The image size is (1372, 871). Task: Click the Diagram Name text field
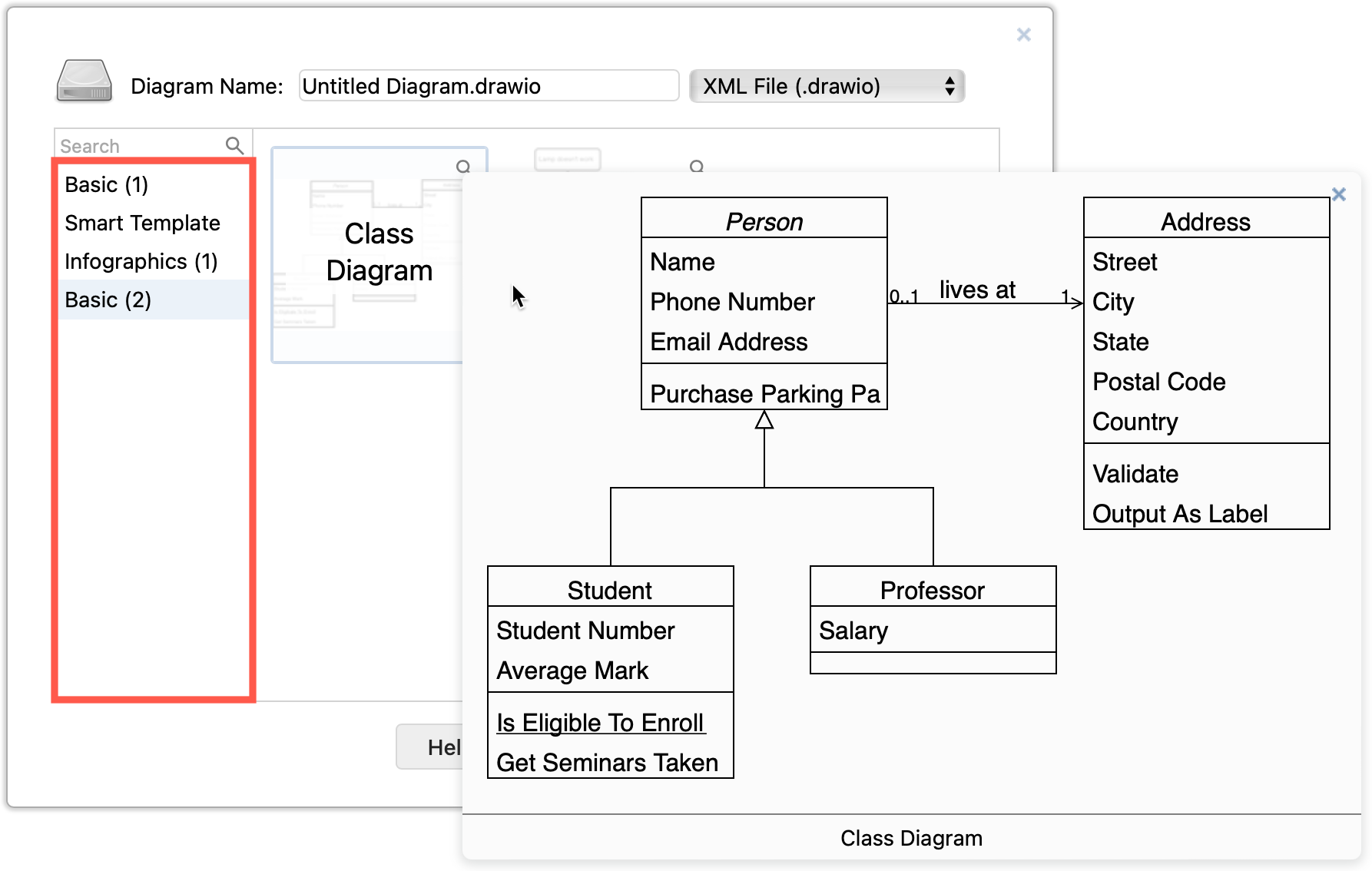click(x=488, y=86)
